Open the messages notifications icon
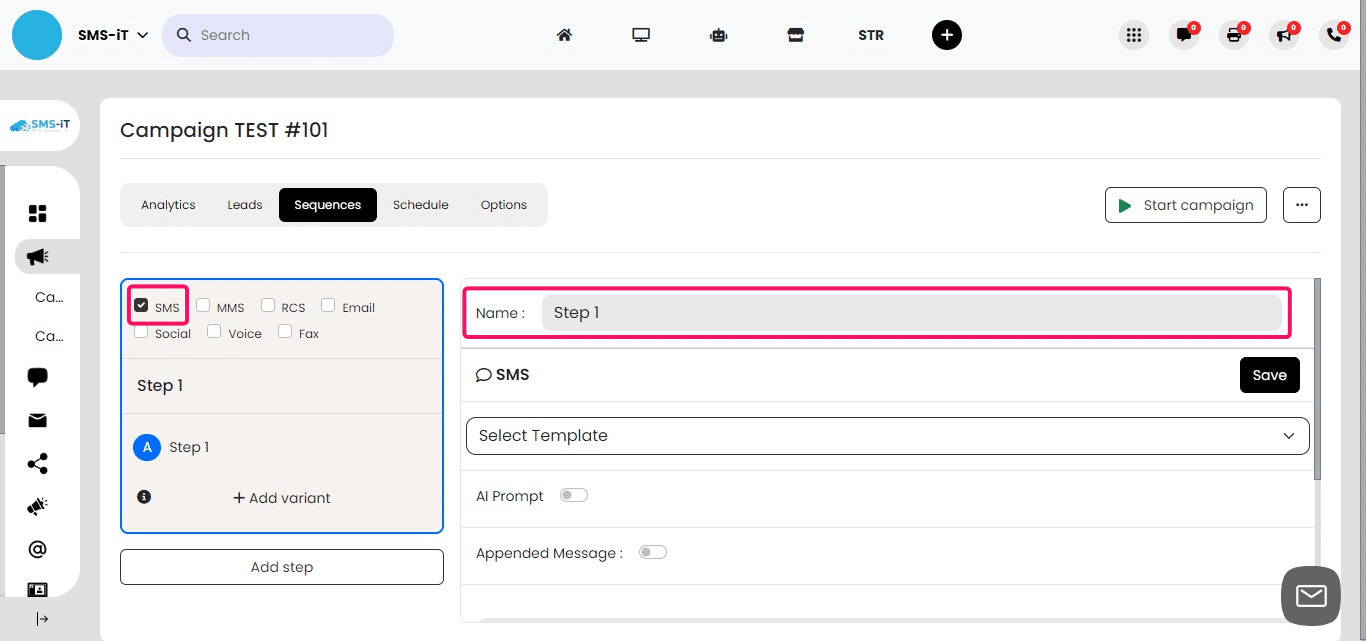This screenshot has height=641, width=1366. click(1184, 35)
